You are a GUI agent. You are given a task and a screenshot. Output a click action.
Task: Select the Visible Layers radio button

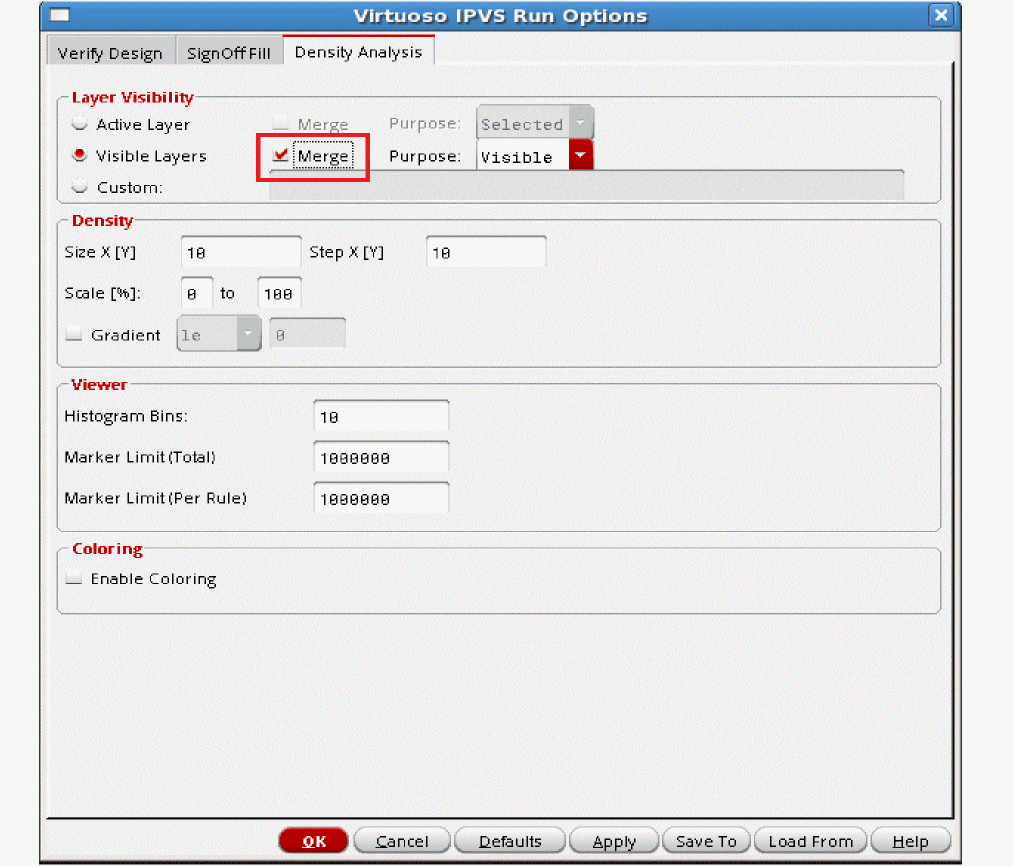click(x=79, y=155)
